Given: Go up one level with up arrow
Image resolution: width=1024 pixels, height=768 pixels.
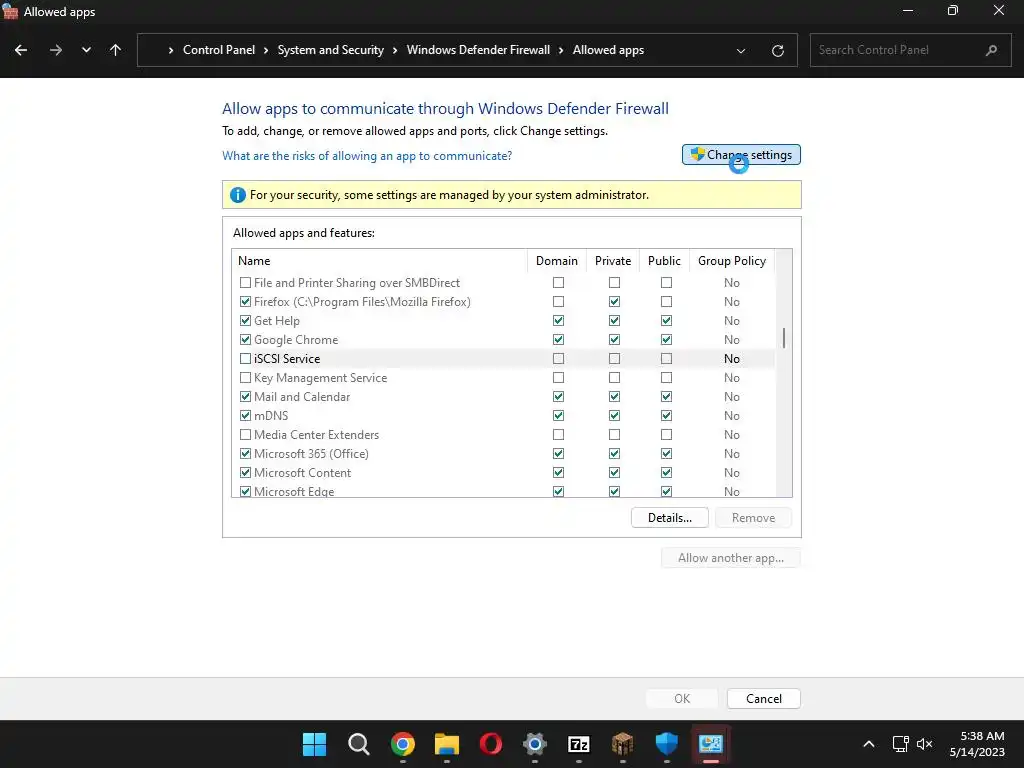Looking at the screenshot, I should [116, 50].
